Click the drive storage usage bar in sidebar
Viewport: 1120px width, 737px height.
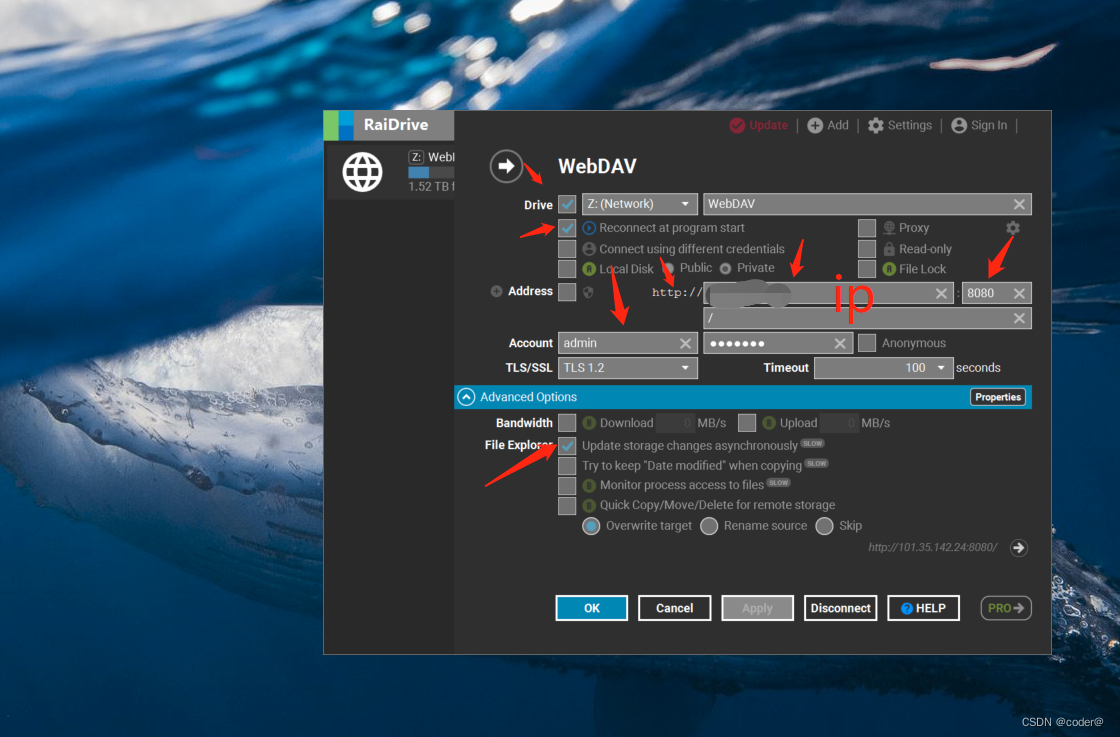pyautogui.click(x=431, y=172)
